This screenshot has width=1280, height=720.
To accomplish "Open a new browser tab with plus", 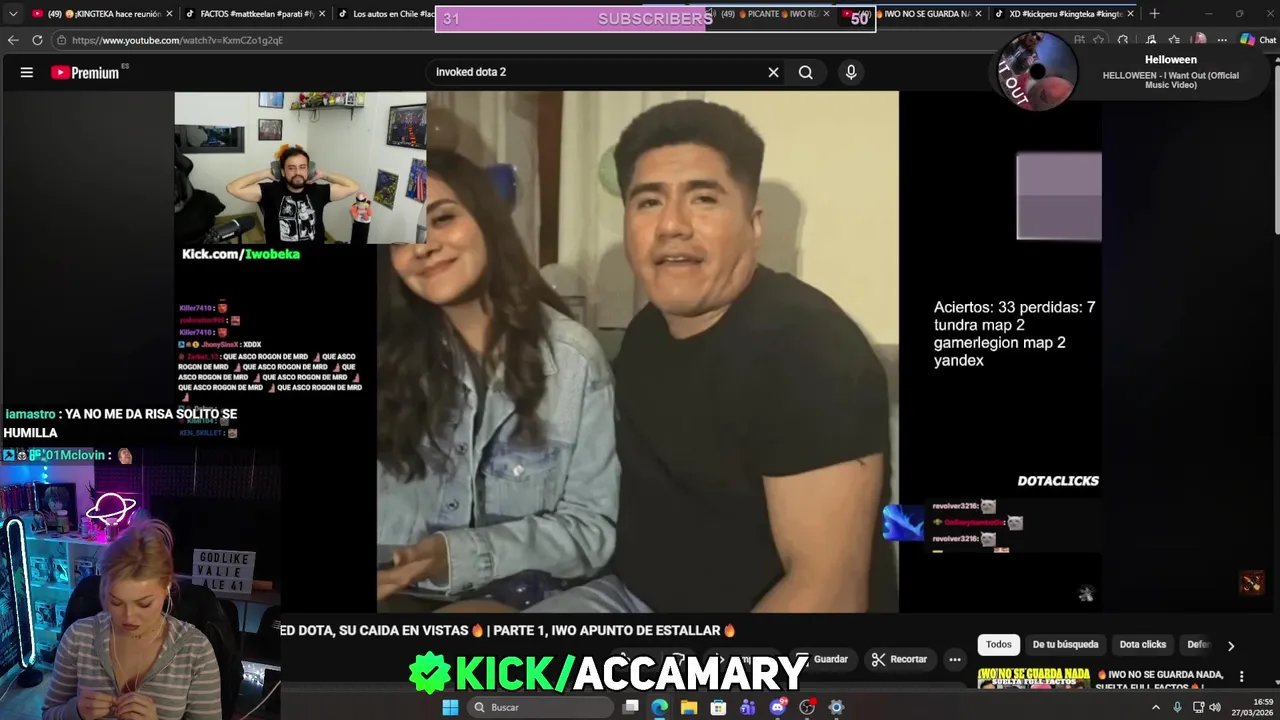I will click(x=1154, y=14).
